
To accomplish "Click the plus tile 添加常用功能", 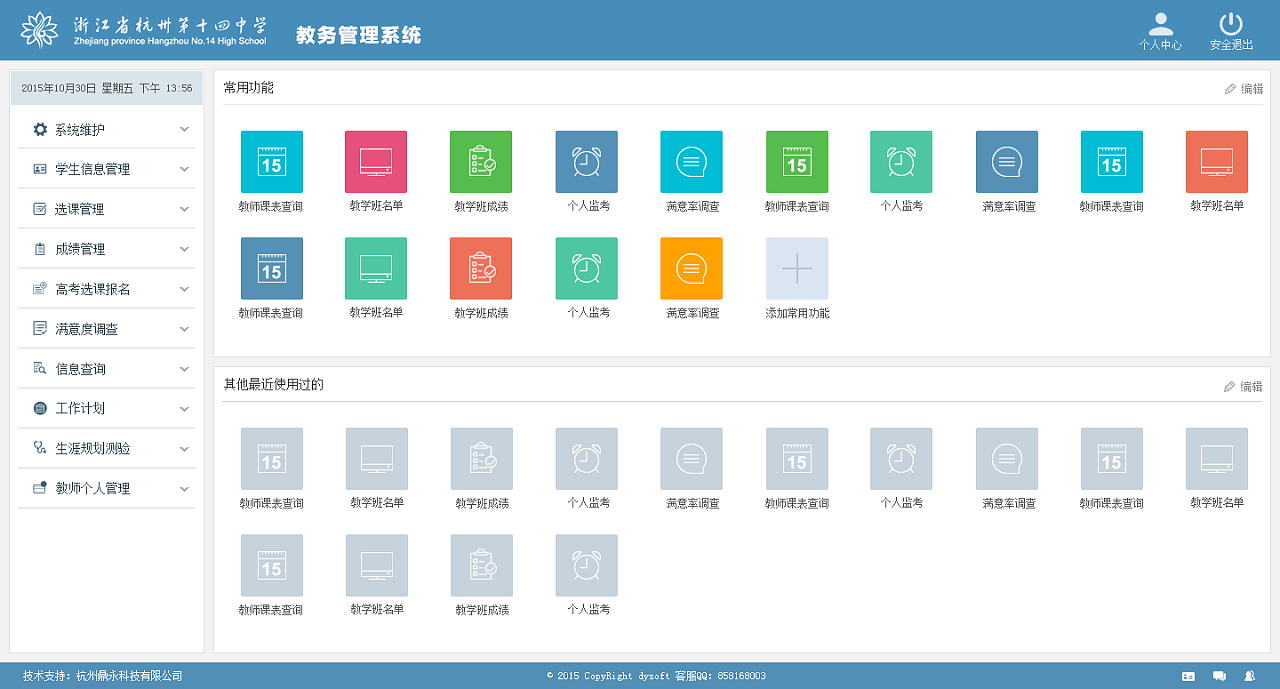I will (797, 268).
